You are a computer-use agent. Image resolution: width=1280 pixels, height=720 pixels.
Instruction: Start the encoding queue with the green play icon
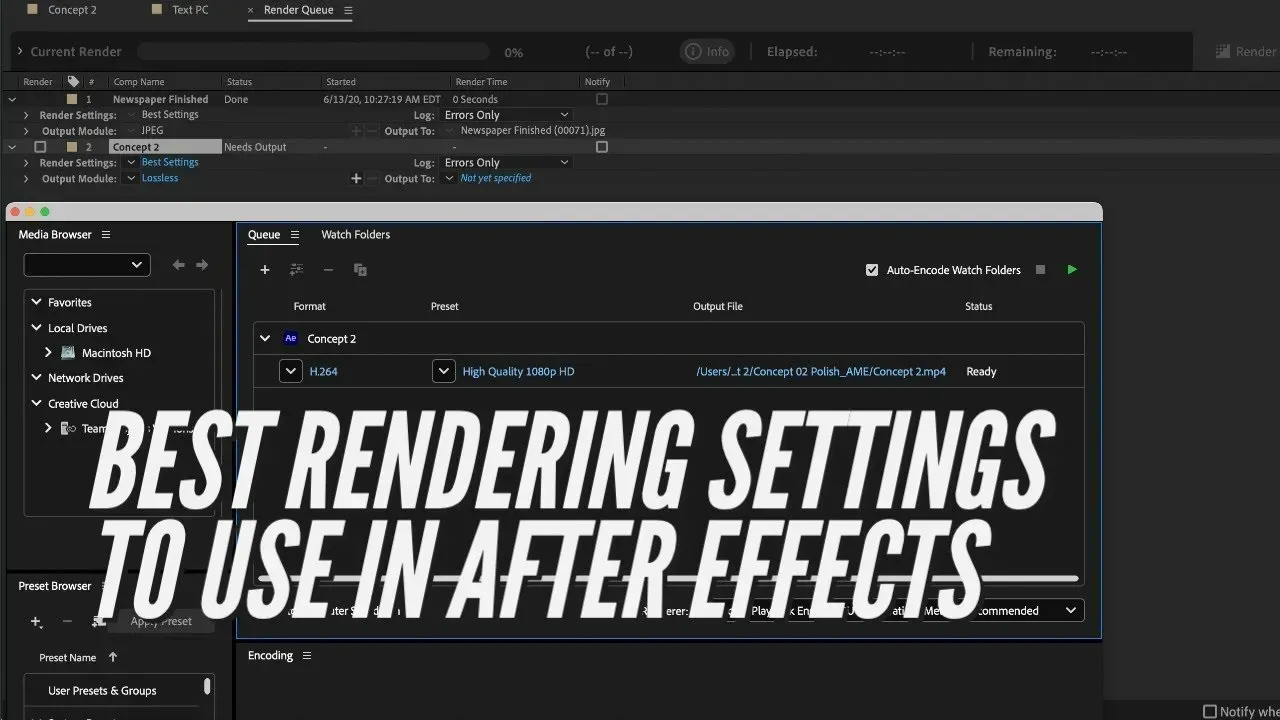point(1072,269)
